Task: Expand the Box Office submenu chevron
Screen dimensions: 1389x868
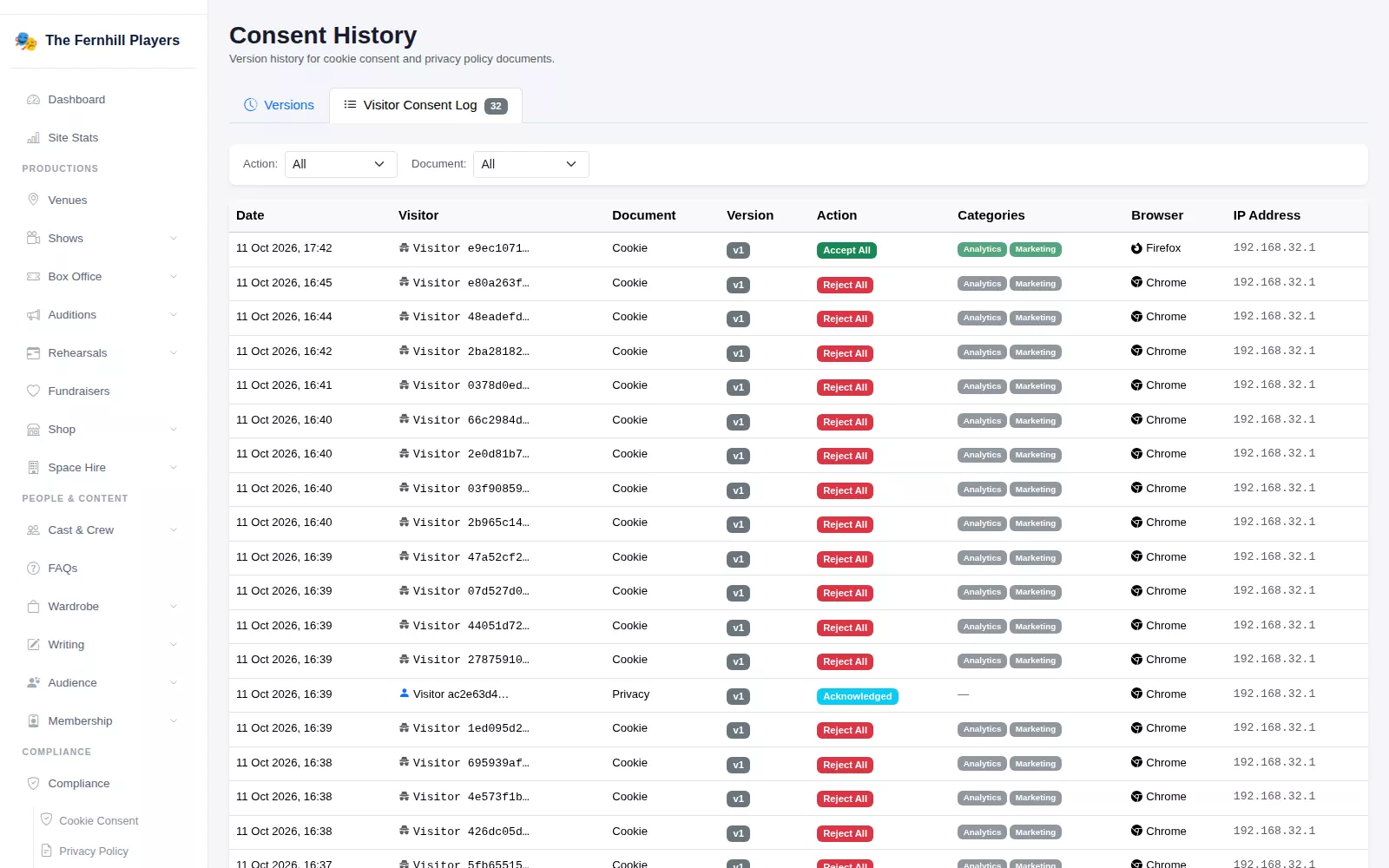Action: coord(173,276)
